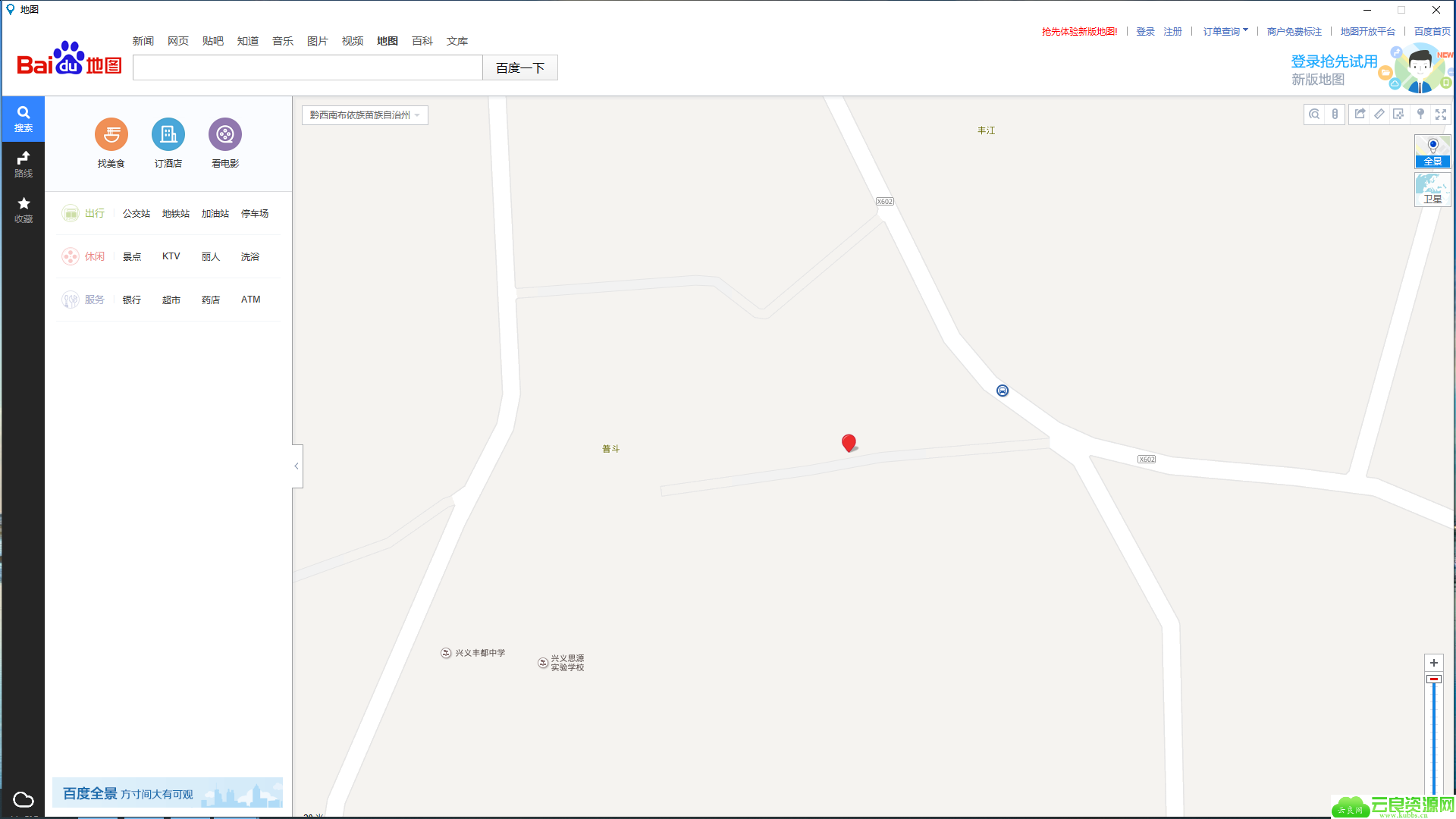Toggle the traffic light layer on map toolbar
Screen dimensions: 1456x819
(1335, 115)
